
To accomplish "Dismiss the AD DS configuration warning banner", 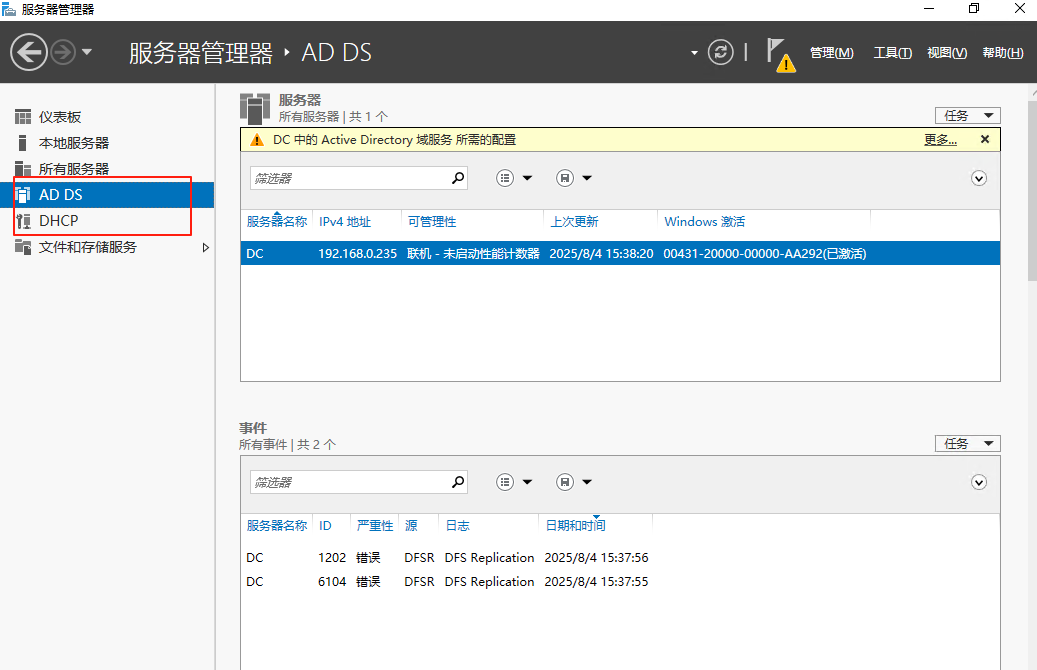I will point(985,139).
